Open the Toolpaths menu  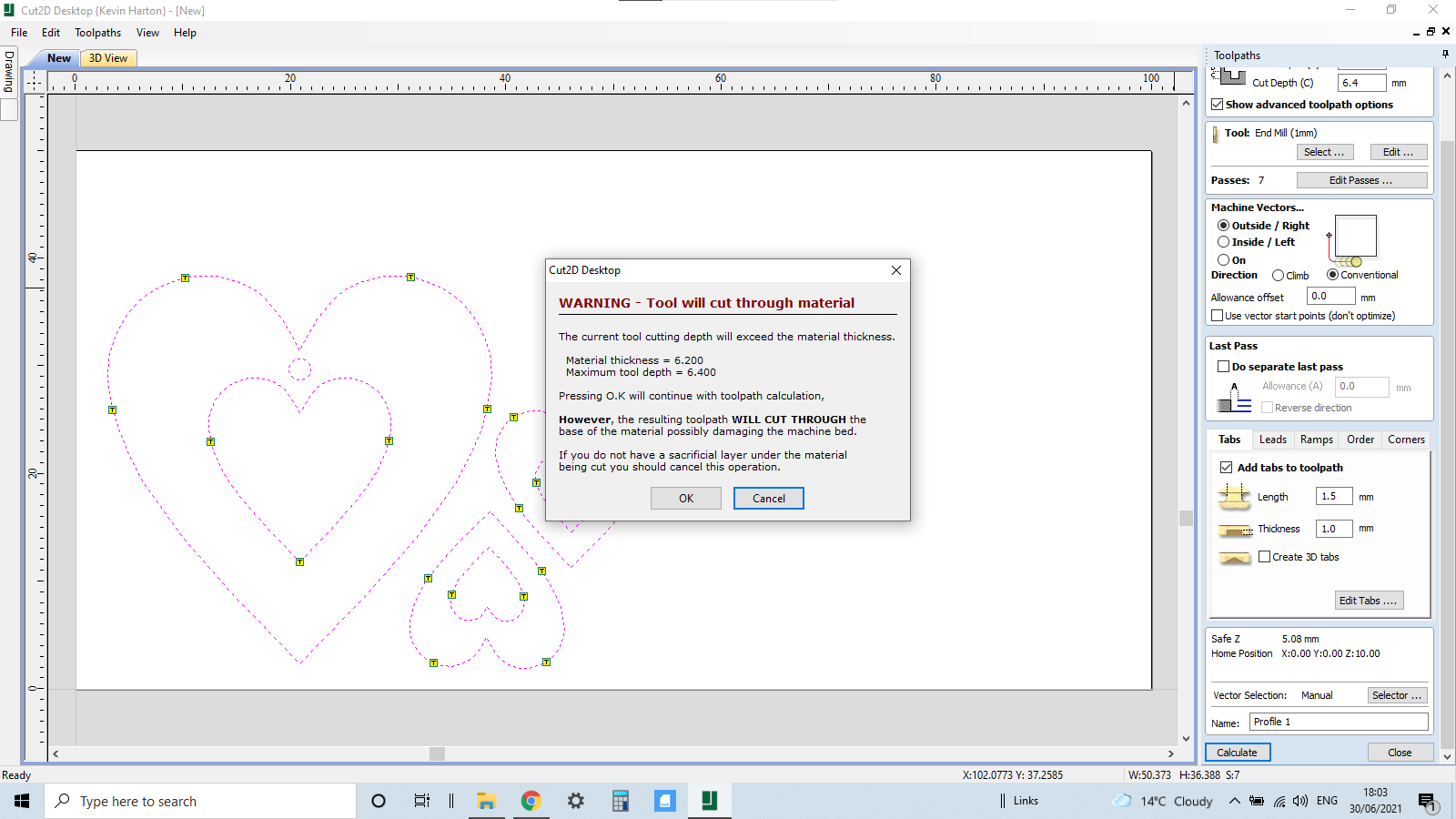pos(97,33)
